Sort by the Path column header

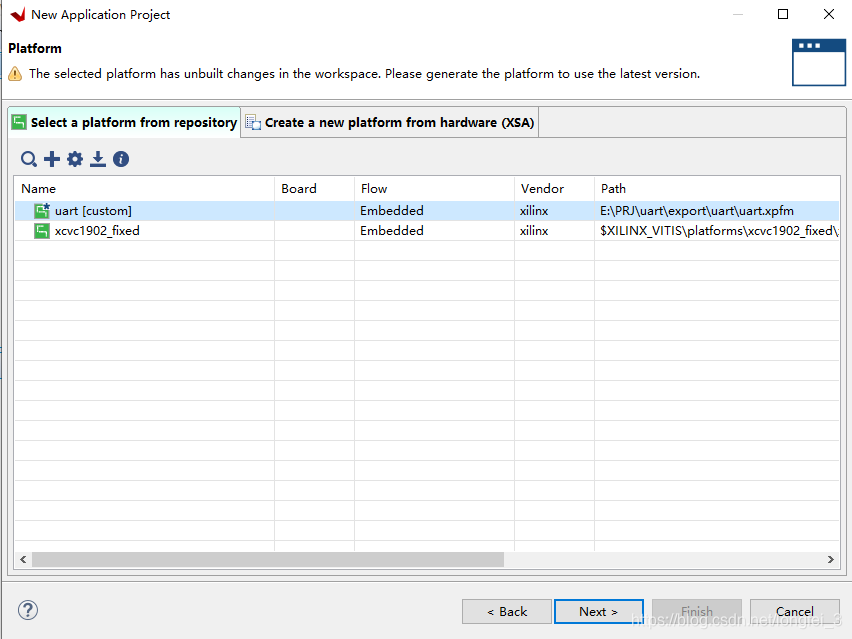(x=717, y=189)
